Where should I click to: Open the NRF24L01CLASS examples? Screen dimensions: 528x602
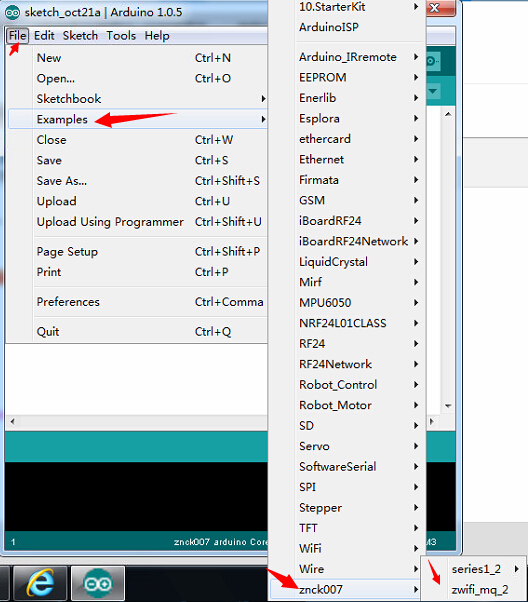(x=347, y=323)
